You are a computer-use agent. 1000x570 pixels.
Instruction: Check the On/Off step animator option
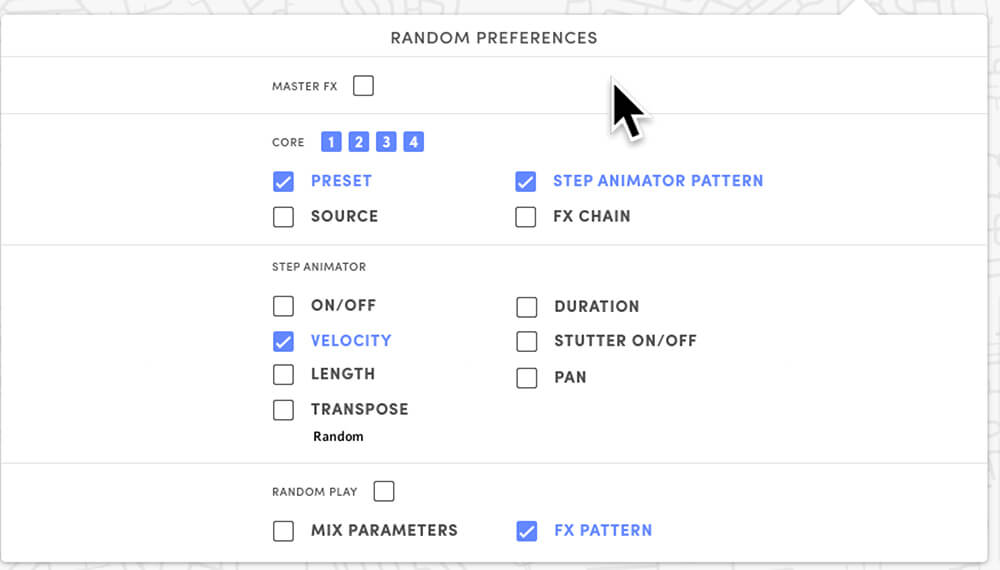point(284,306)
